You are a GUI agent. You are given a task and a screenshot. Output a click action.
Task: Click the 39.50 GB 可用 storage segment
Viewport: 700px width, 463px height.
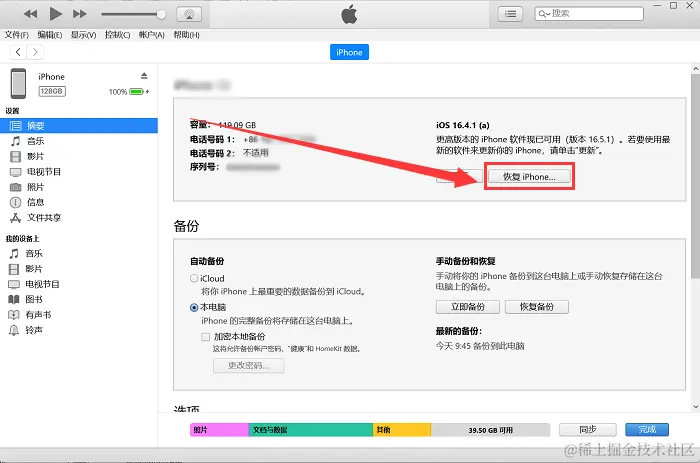(x=490, y=430)
